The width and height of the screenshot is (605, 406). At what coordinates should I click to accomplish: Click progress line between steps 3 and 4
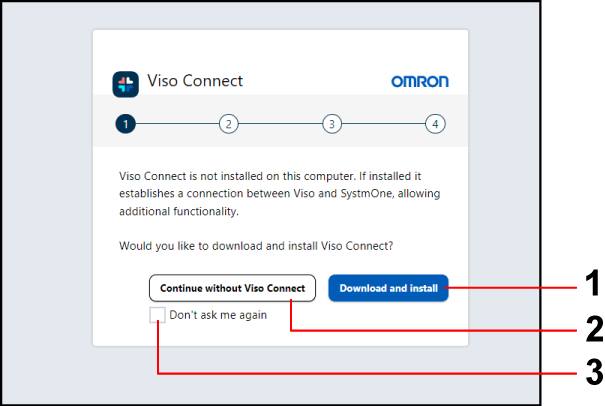click(383, 124)
